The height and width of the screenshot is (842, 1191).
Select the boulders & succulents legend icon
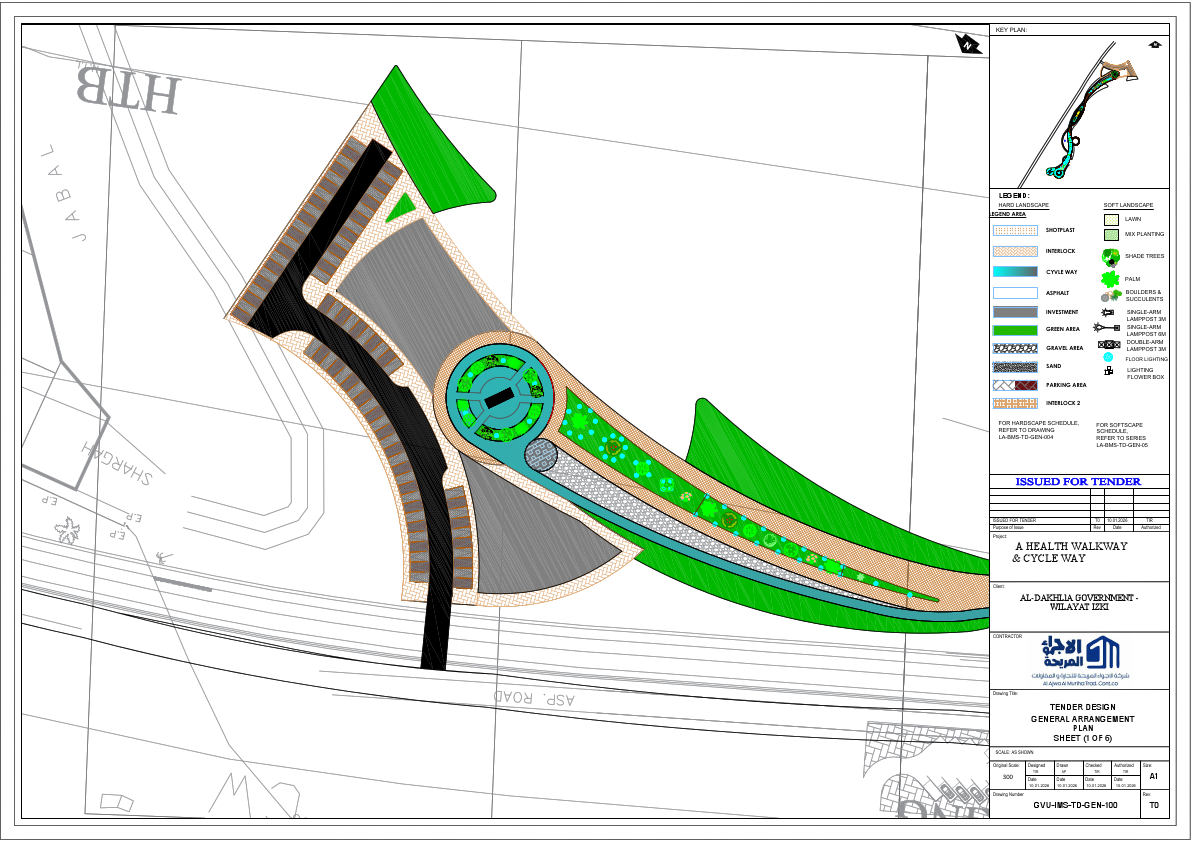point(1109,295)
